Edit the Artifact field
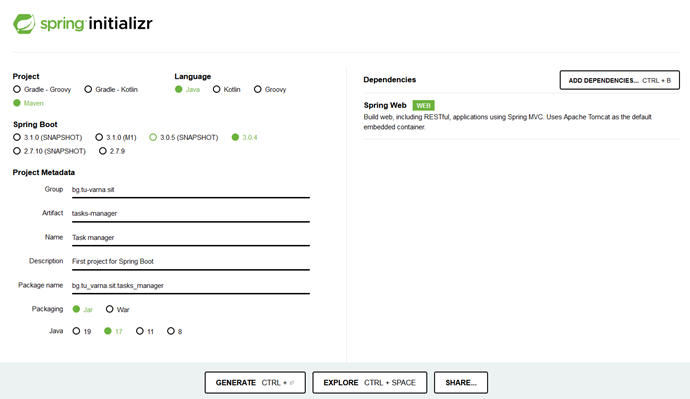The image size is (690, 399). point(191,213)
